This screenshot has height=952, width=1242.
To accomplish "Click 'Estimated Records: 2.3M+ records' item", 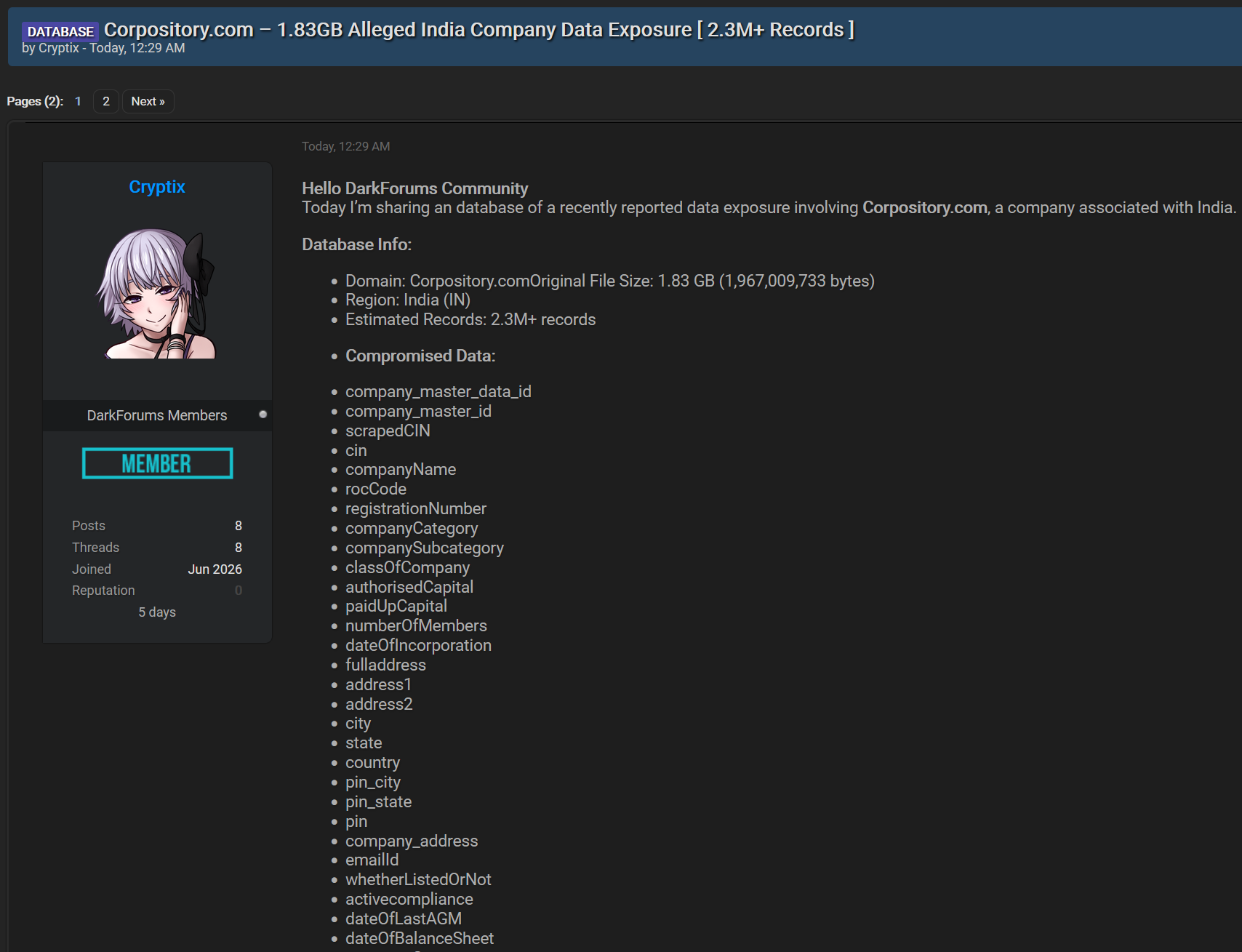I will click(470, 320).
